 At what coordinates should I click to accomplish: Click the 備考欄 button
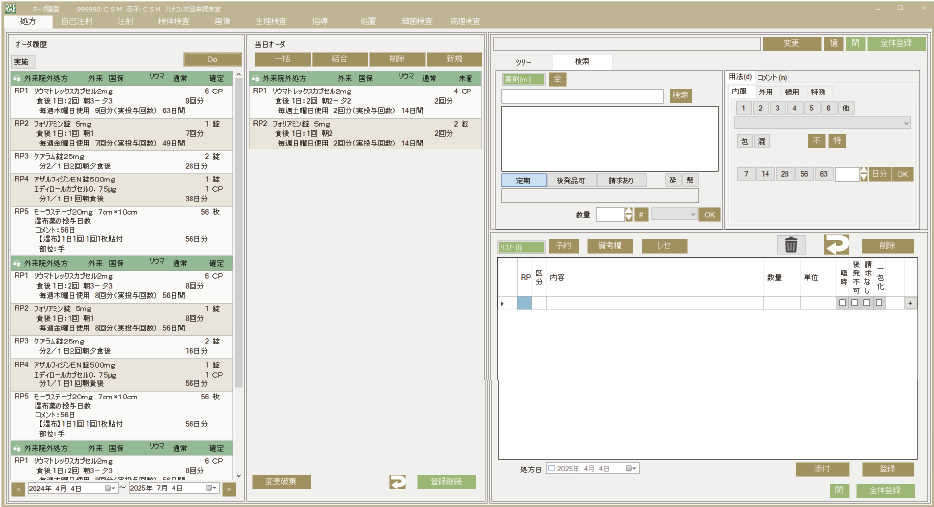point(610,245)
